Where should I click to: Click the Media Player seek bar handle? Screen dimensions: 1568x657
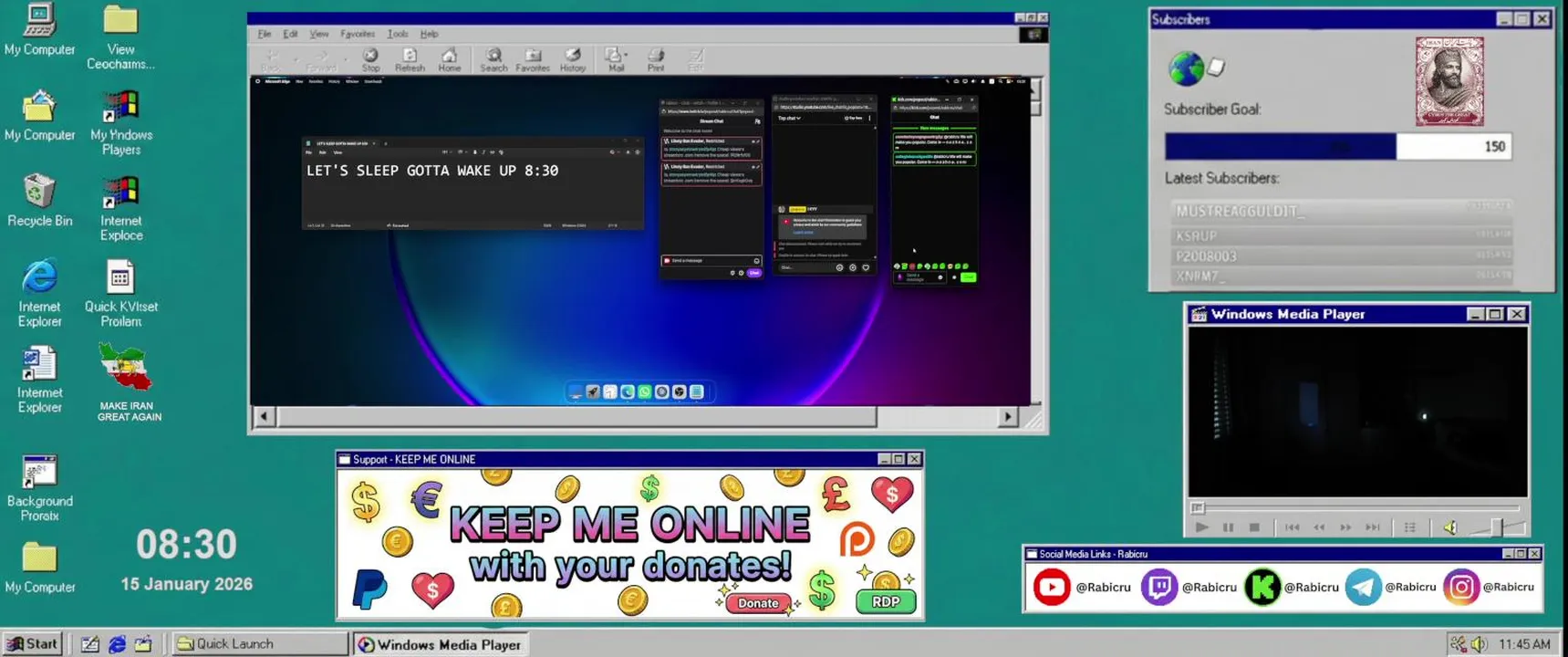pos(1198,508)
